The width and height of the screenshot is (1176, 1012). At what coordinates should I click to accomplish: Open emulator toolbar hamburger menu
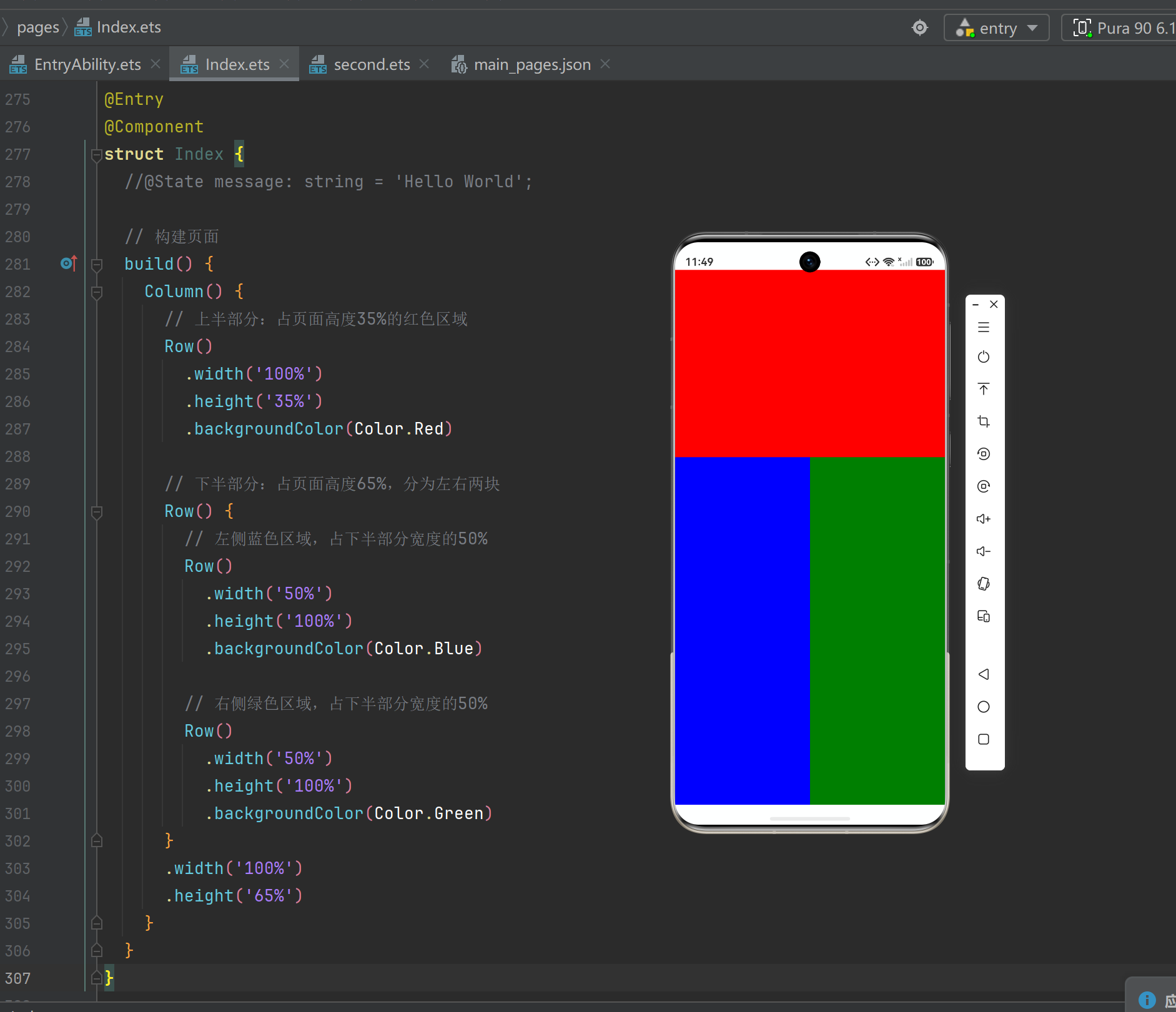[x=984, y=327]
